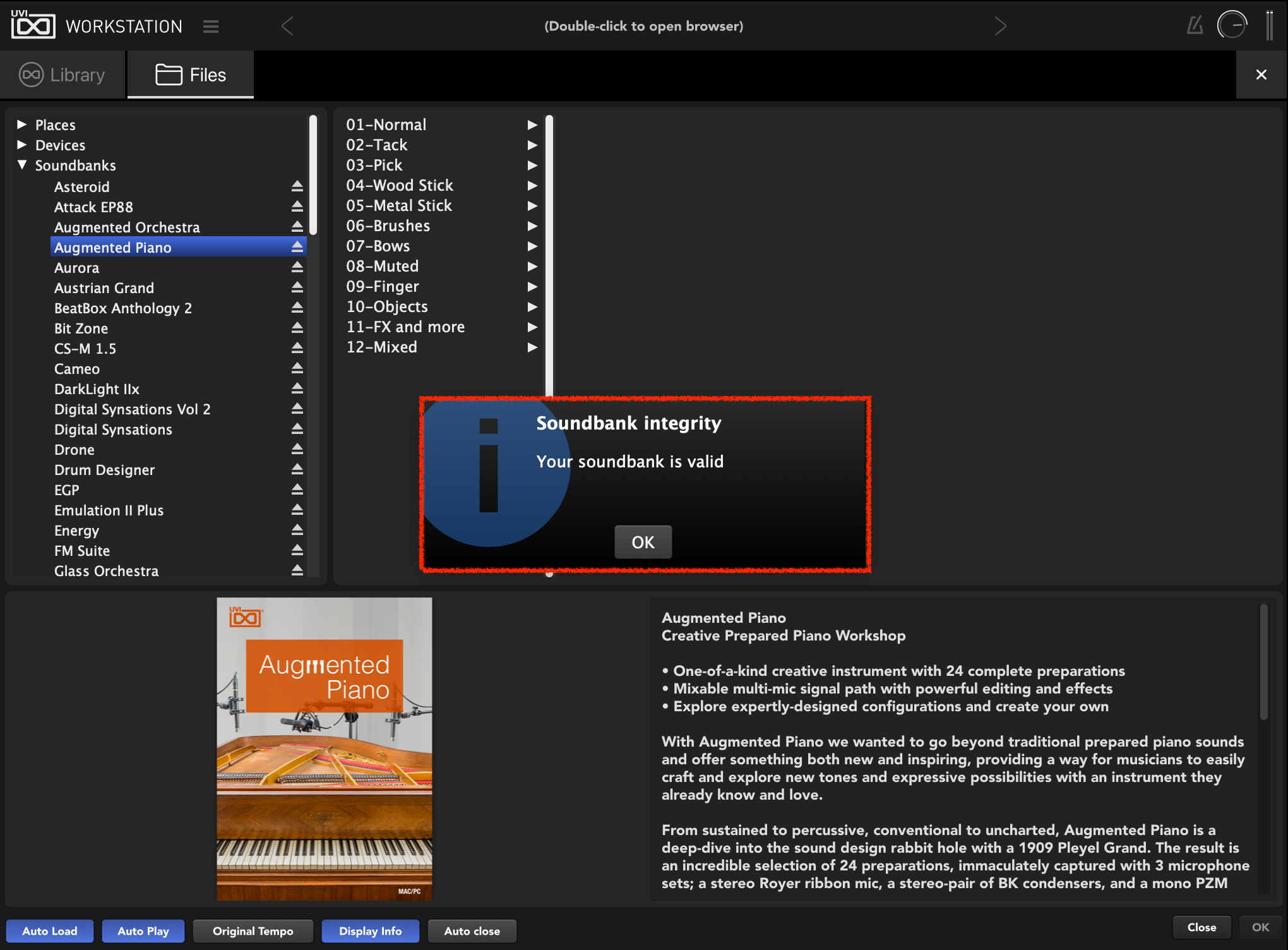The image size is (1288, 950).
Task: Close the browser panel with X
Action: coord(1261,75)
